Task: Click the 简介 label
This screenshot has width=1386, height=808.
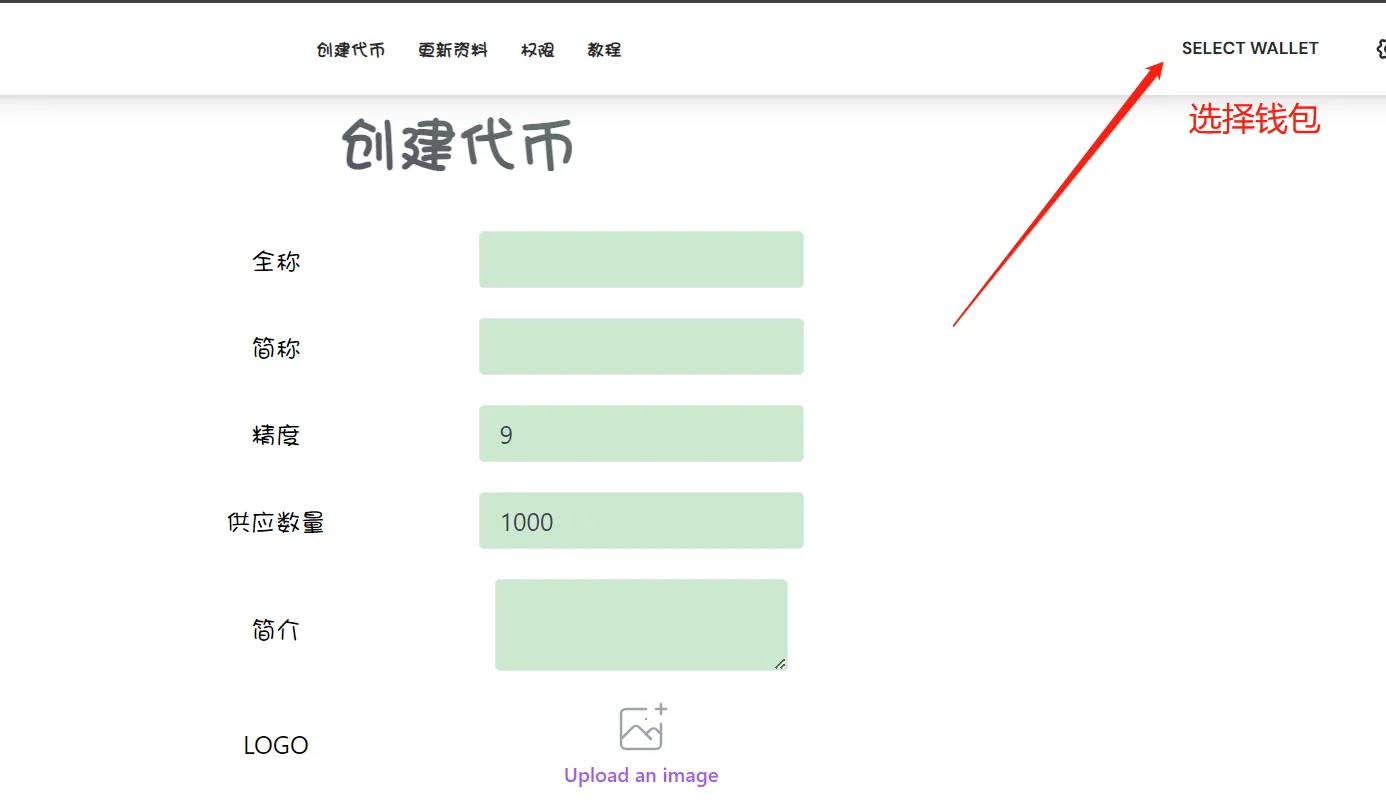Action: pos(276,630)
